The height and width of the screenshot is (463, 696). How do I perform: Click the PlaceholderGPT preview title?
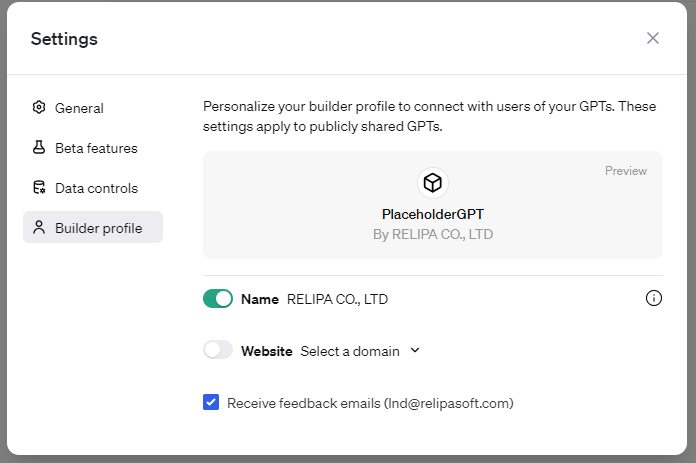click(x=432, y=214)
